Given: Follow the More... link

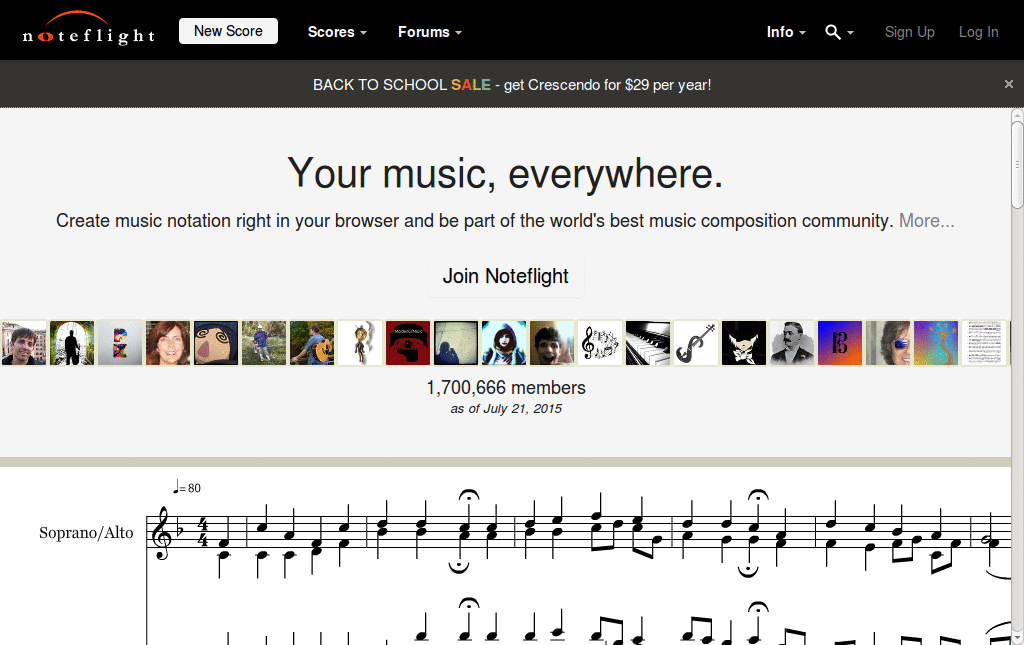Looking at the screenshot, I should click(926, 221).
